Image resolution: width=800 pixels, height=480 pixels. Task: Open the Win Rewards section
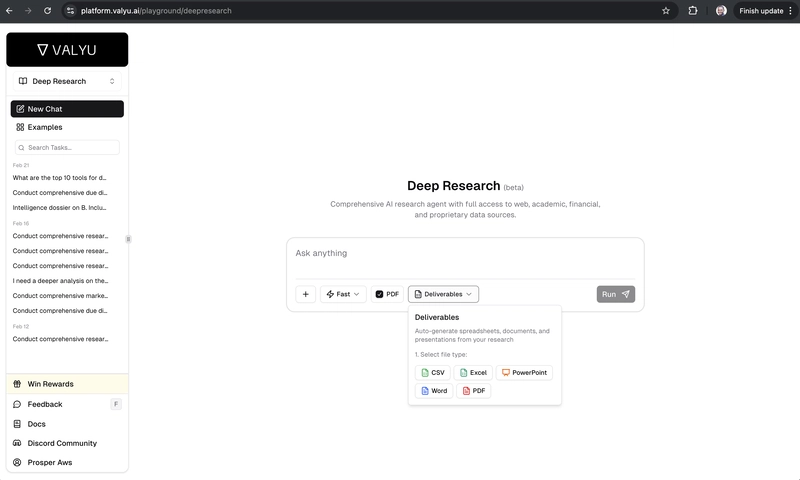click(67, 384)
